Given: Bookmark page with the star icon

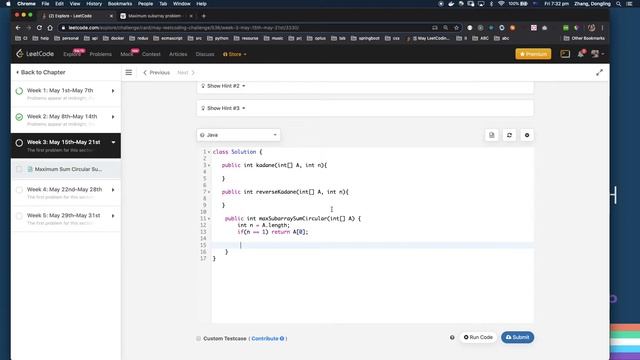Looking at the screenshot, I should [x=456, y=28].
